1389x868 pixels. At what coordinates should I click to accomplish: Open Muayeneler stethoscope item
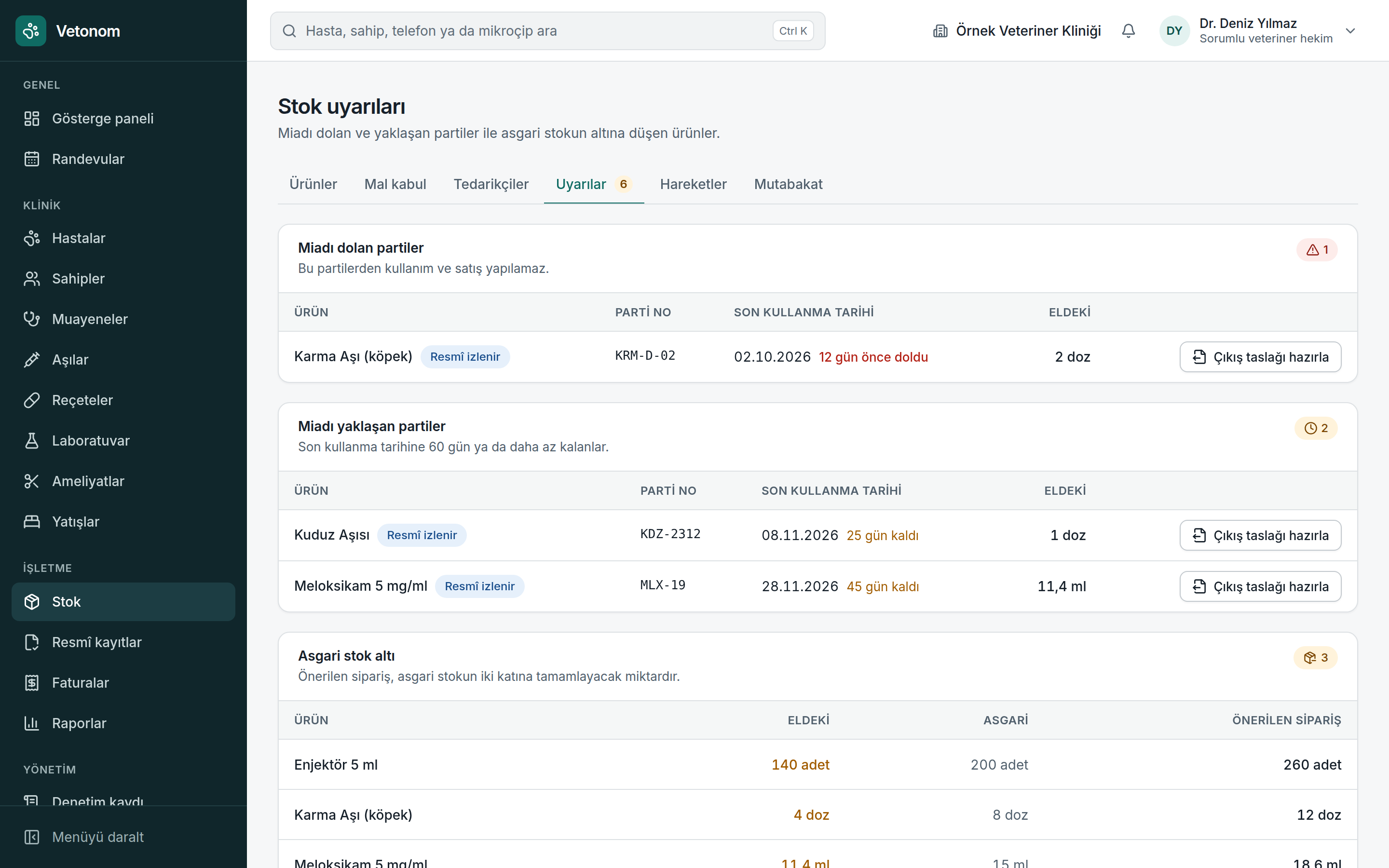(123, 319)
